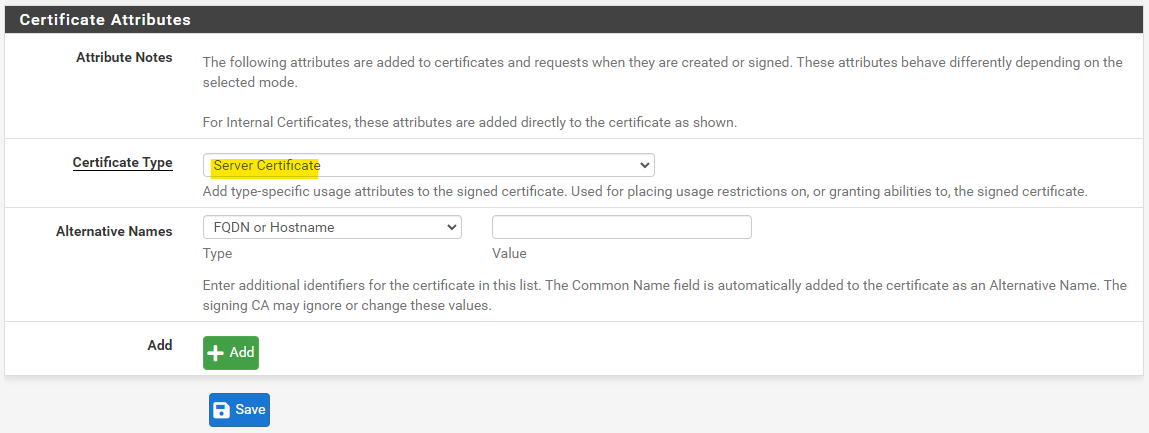Focus the Alternative Names Value input field
Image resolution: width=1149 pixels, height=433 pixels.
pos(621,227)
